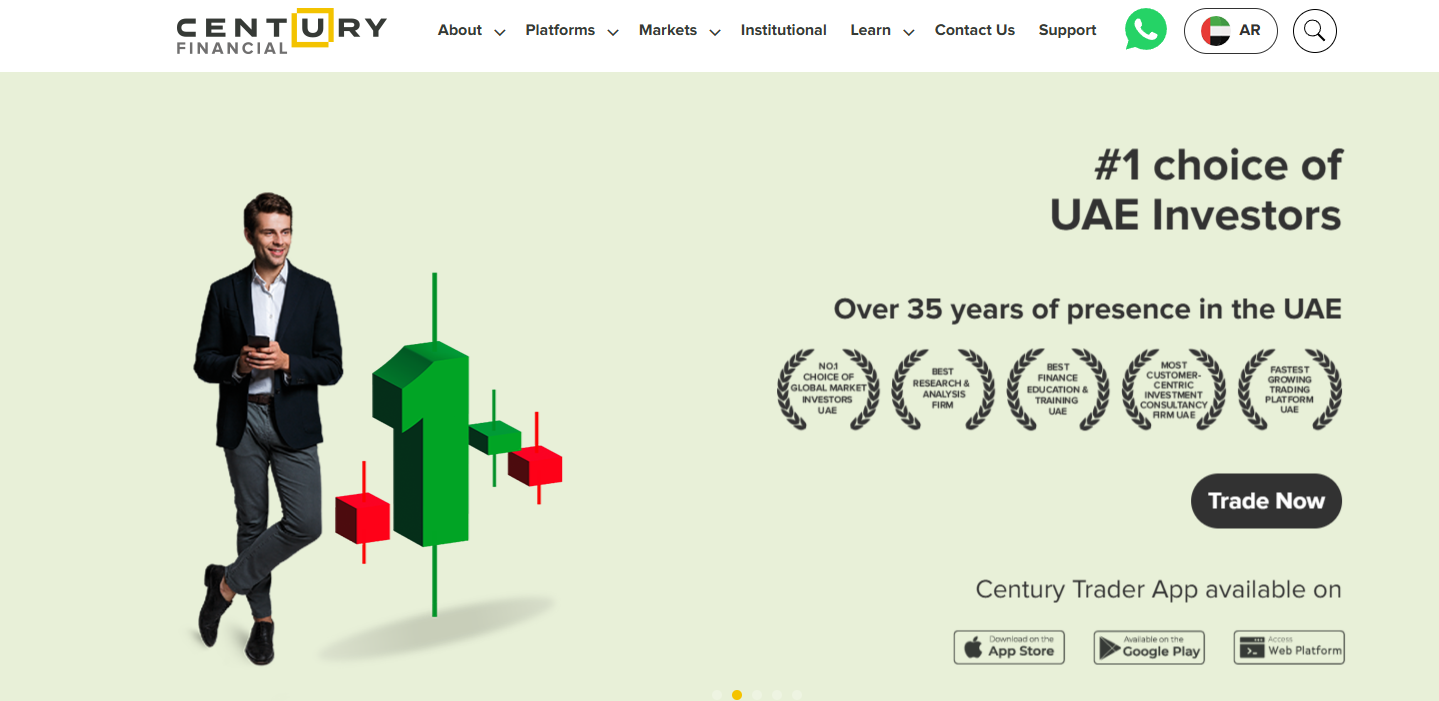Select the Institutional menu item
Image resolution: width=1439 pixels, height=701 pixels.
coord(783,30)
